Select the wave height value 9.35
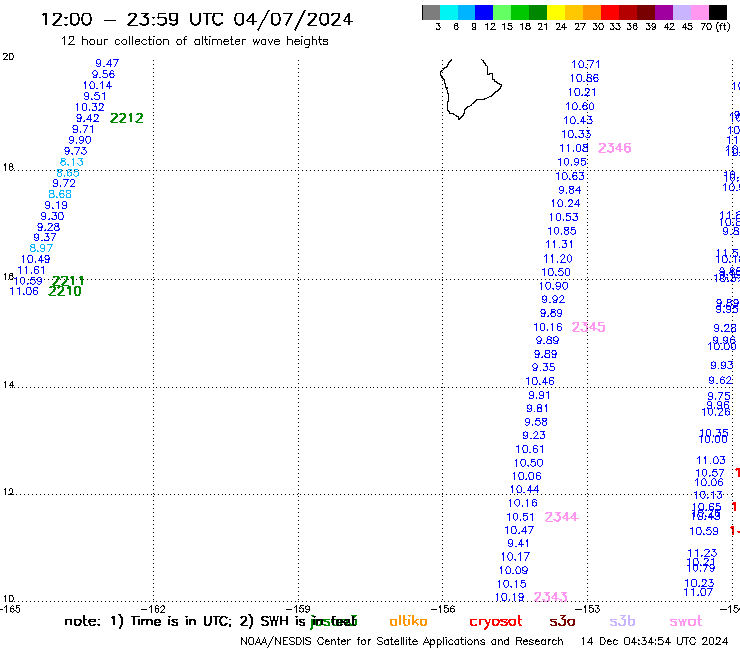The height and width of the screenshot is (650, 740). 544,367
